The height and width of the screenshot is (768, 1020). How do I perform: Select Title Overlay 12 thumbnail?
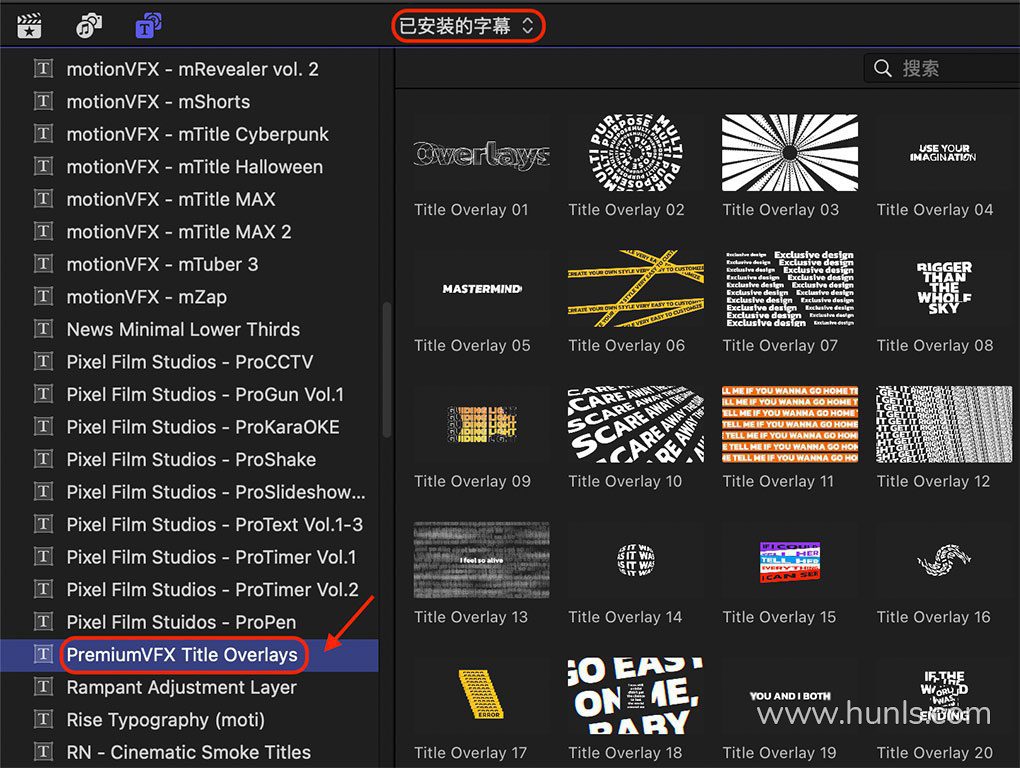coord(944,425)
